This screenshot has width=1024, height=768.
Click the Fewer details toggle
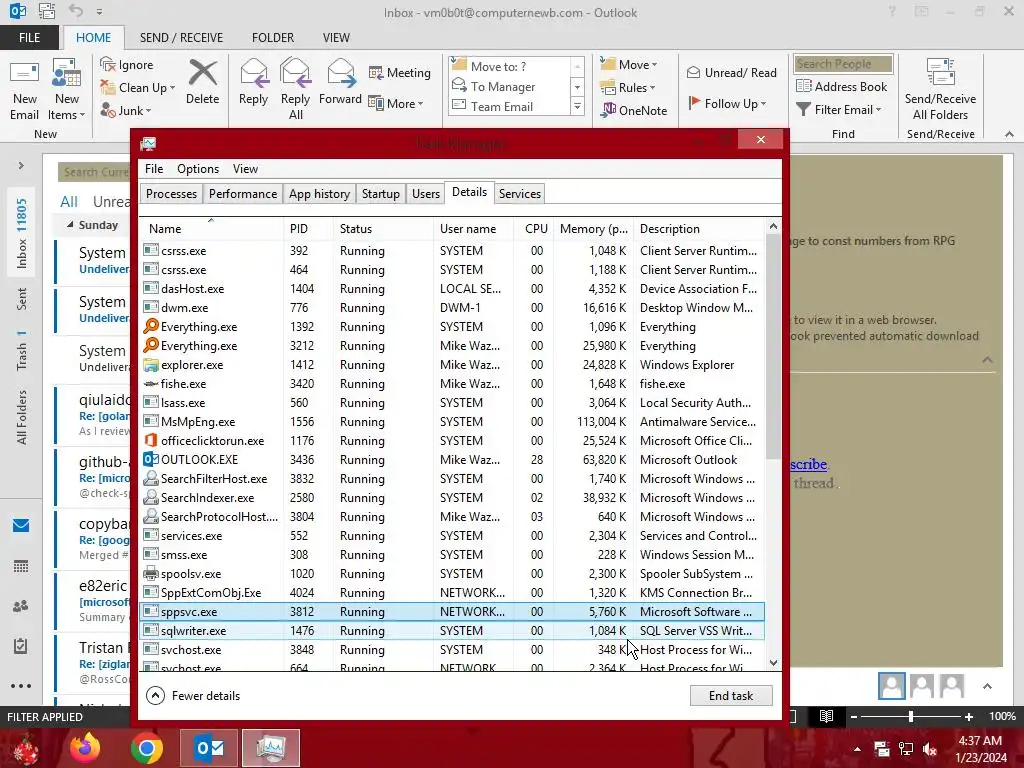click(x=193, y=696)
